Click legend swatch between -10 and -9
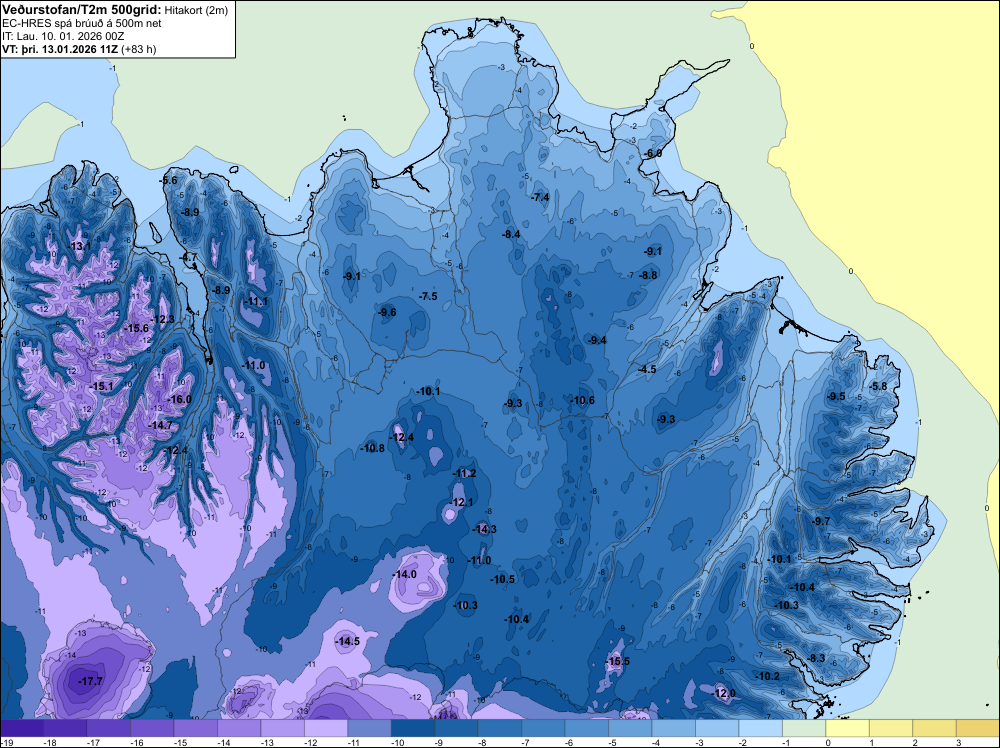This screenshot has width=1000, height=748. click(x=413, y=728)
